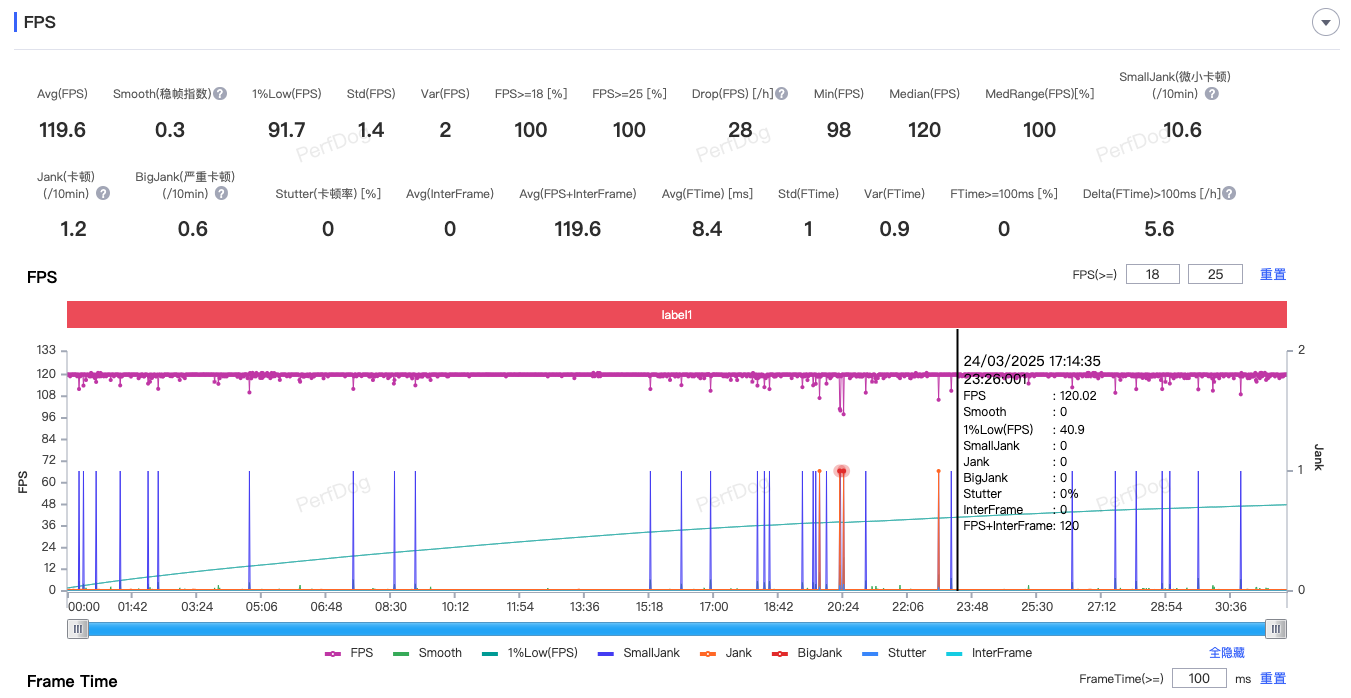Viewport: 1351px width, 698px height.
Task: Toggle Stutter series in legend
Action: 894,653
